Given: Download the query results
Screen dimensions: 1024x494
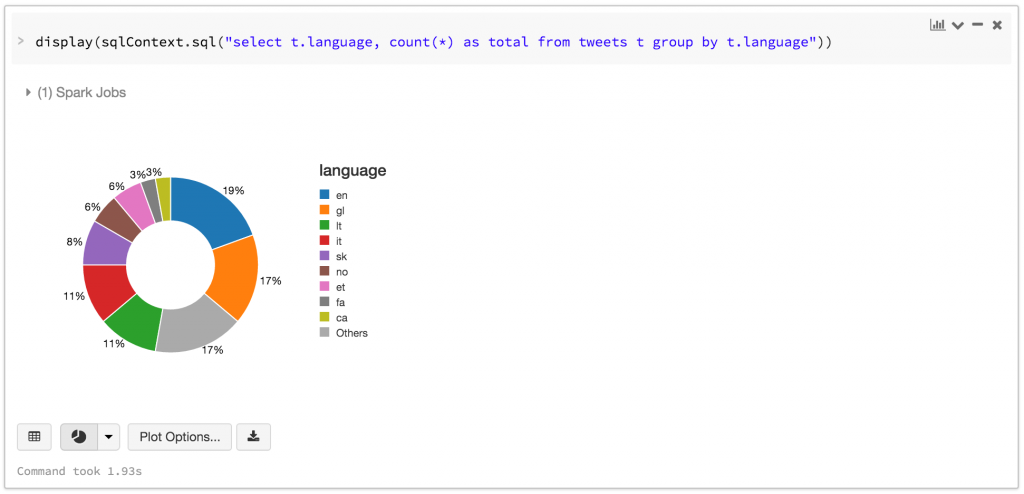Looking at the screenshot, I should coord(253,437).
